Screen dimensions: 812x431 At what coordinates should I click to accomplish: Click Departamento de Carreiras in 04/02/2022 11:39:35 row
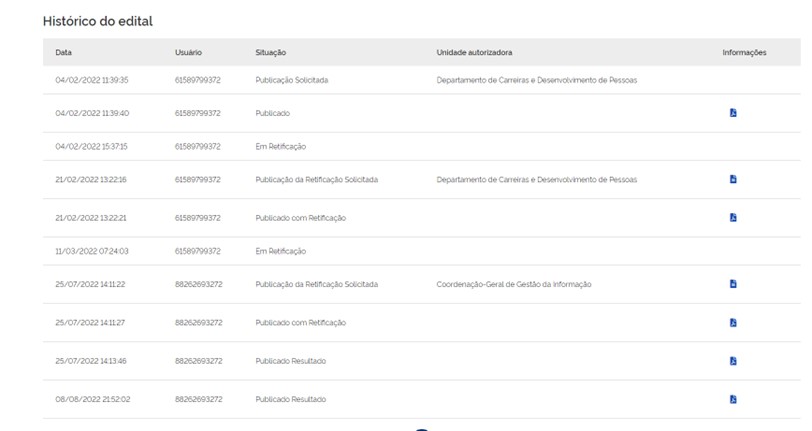click(x=536, y=80)
